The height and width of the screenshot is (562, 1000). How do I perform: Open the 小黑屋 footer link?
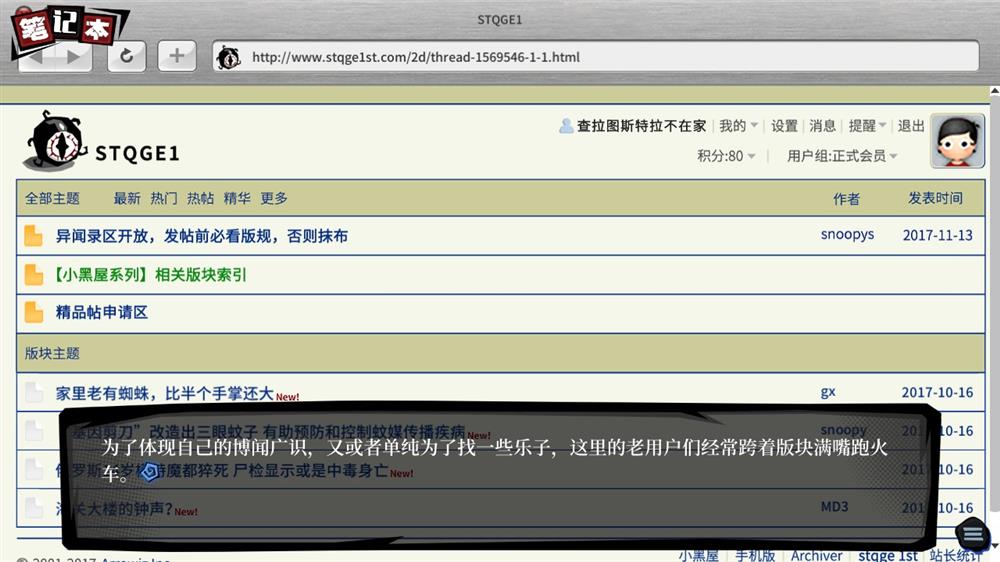pos(698,556)
